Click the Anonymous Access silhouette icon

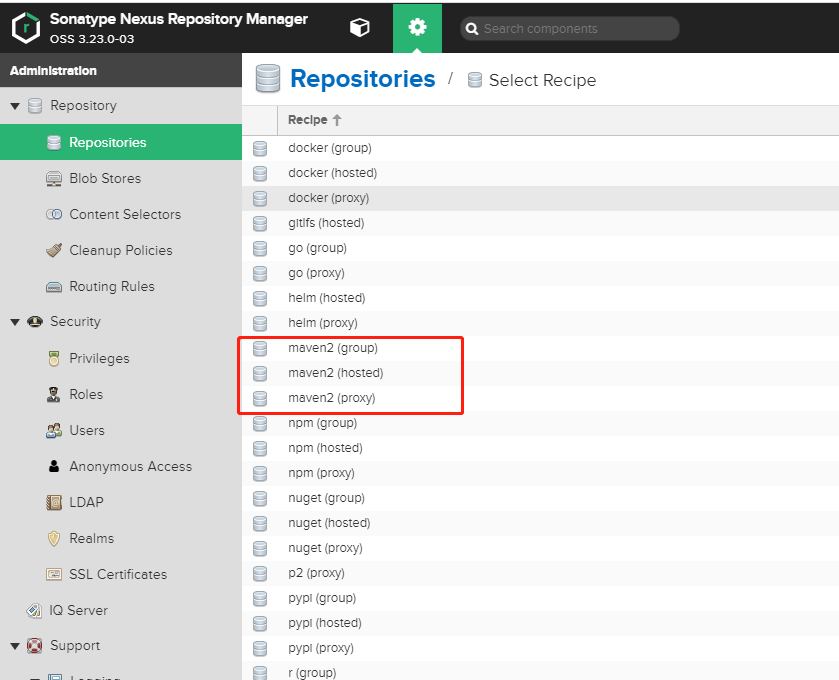54,466
